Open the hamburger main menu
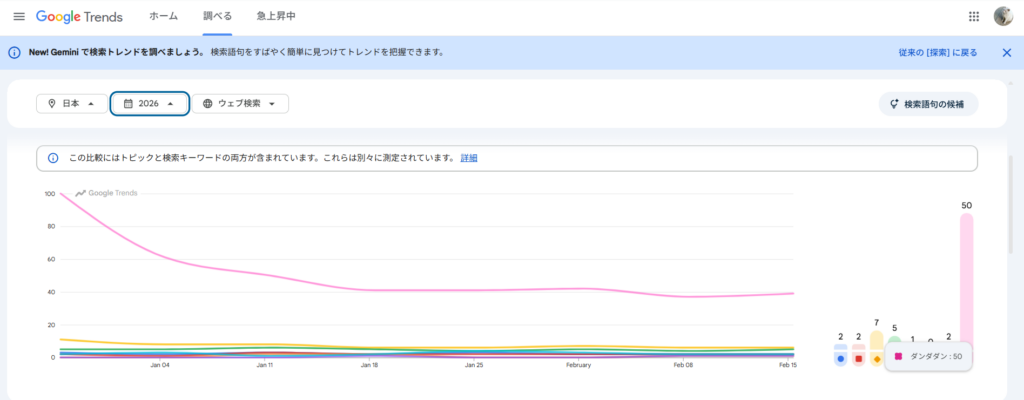The width and height of the screenshot is (1024, 400). tap(18, 17)
